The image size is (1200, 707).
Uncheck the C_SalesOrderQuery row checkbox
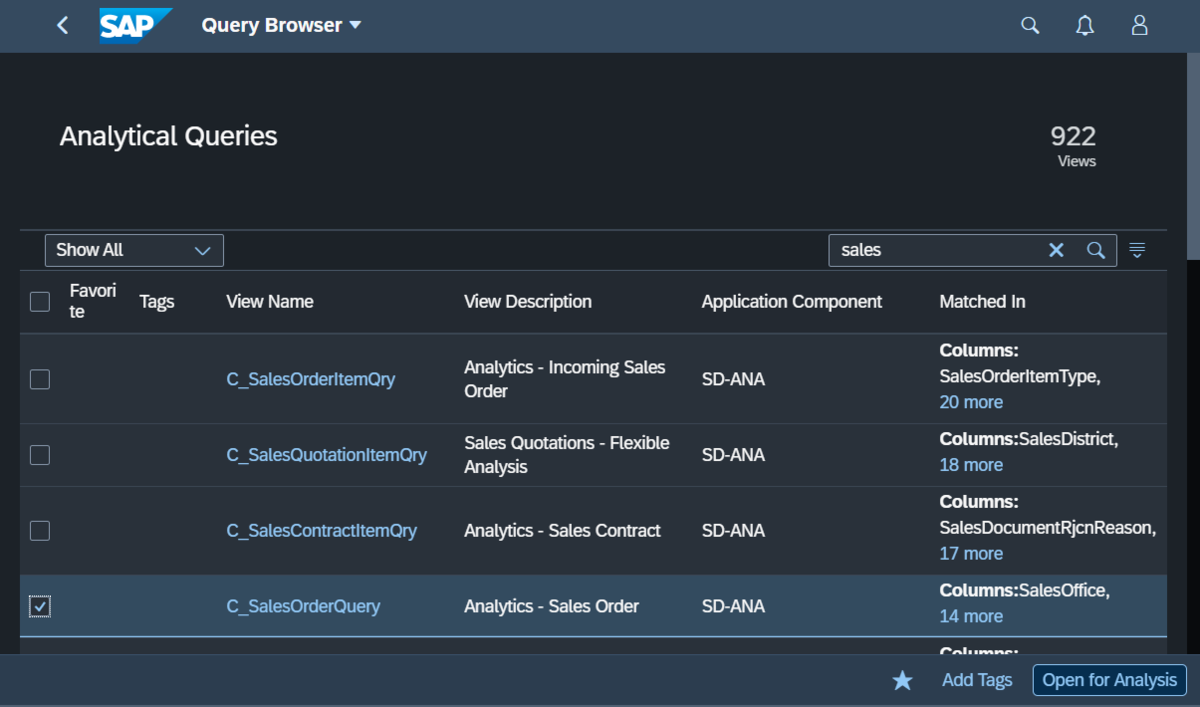tap(40, 605)
